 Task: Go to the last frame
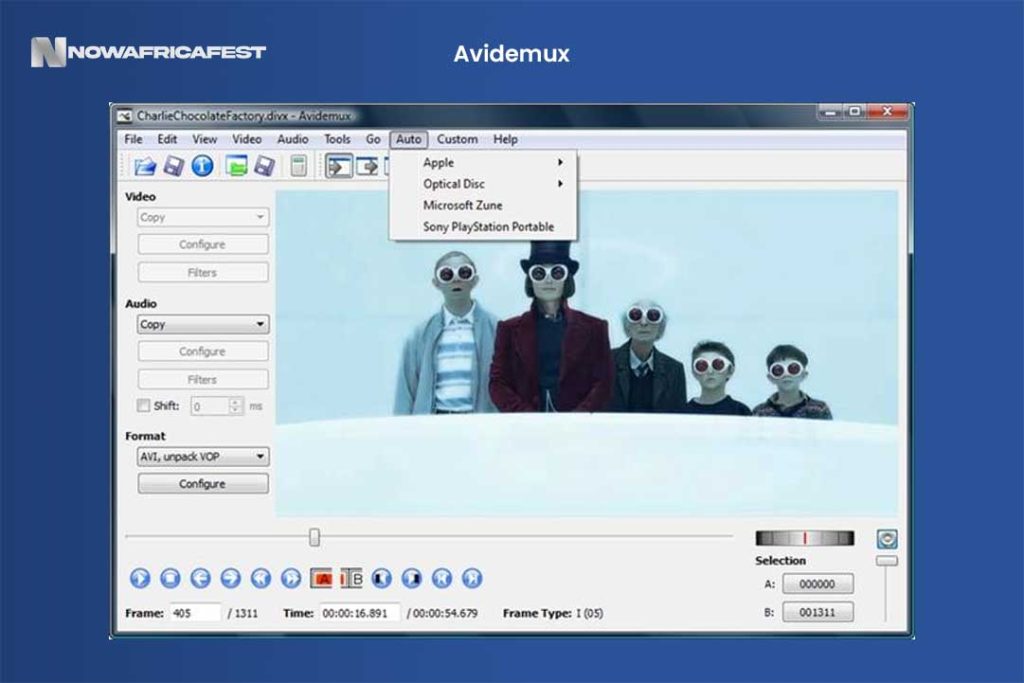click(x=472, y=578)
